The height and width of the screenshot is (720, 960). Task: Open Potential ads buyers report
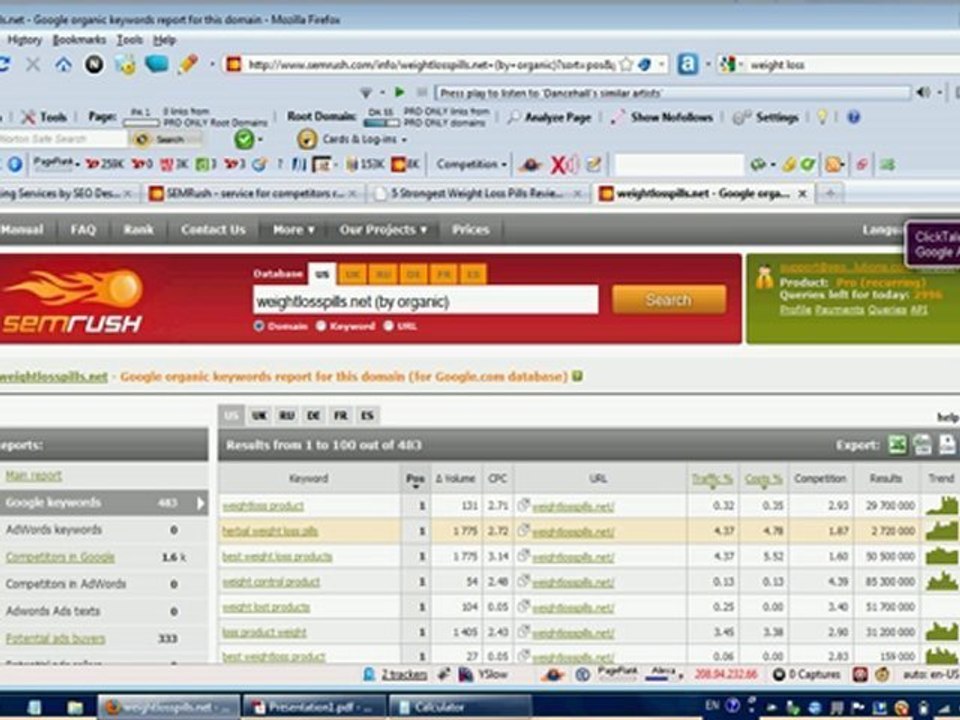(x=55, y=639)
